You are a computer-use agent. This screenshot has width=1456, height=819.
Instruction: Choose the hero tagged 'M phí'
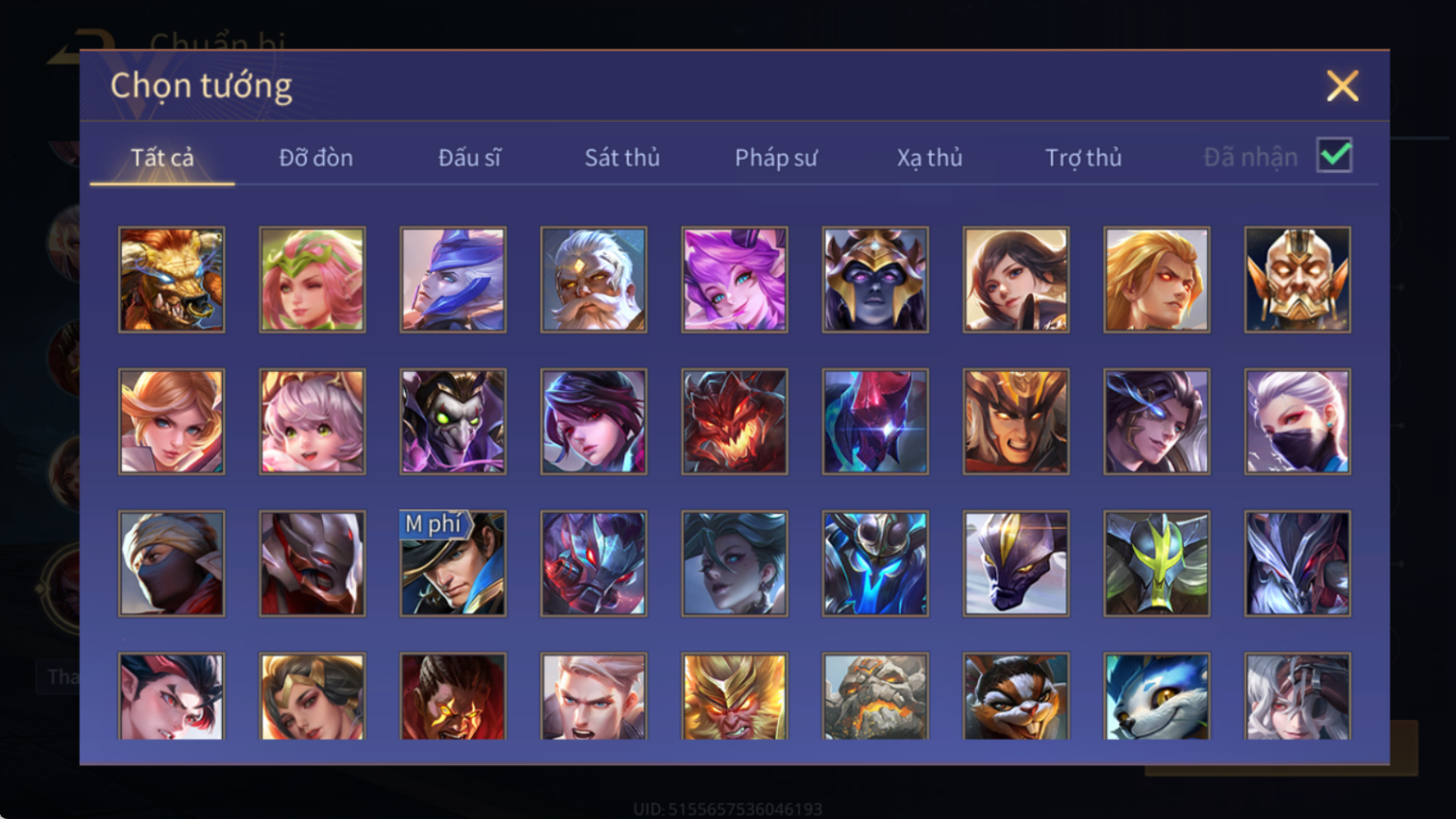click(453, 563)
